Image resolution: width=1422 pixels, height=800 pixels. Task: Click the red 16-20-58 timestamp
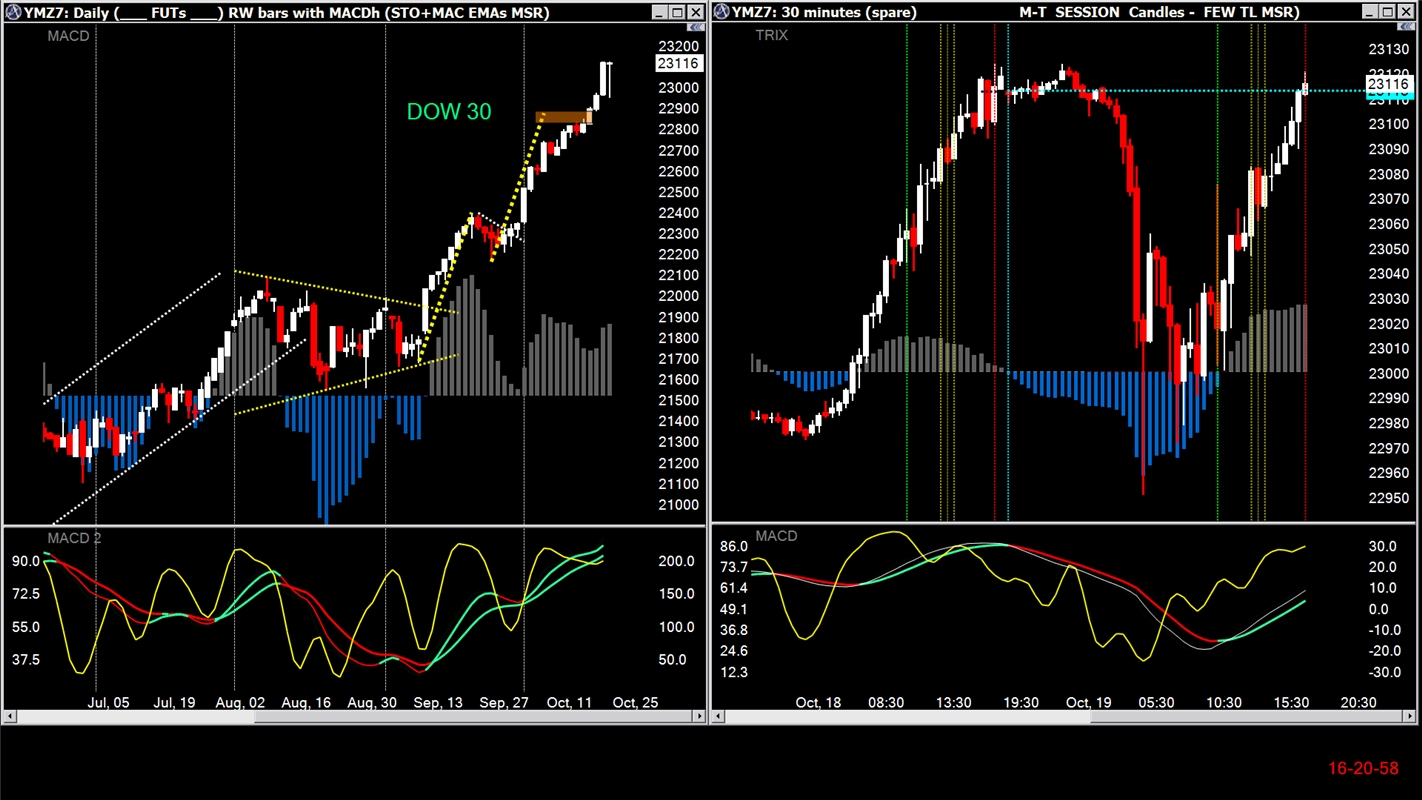point(1363,768)
